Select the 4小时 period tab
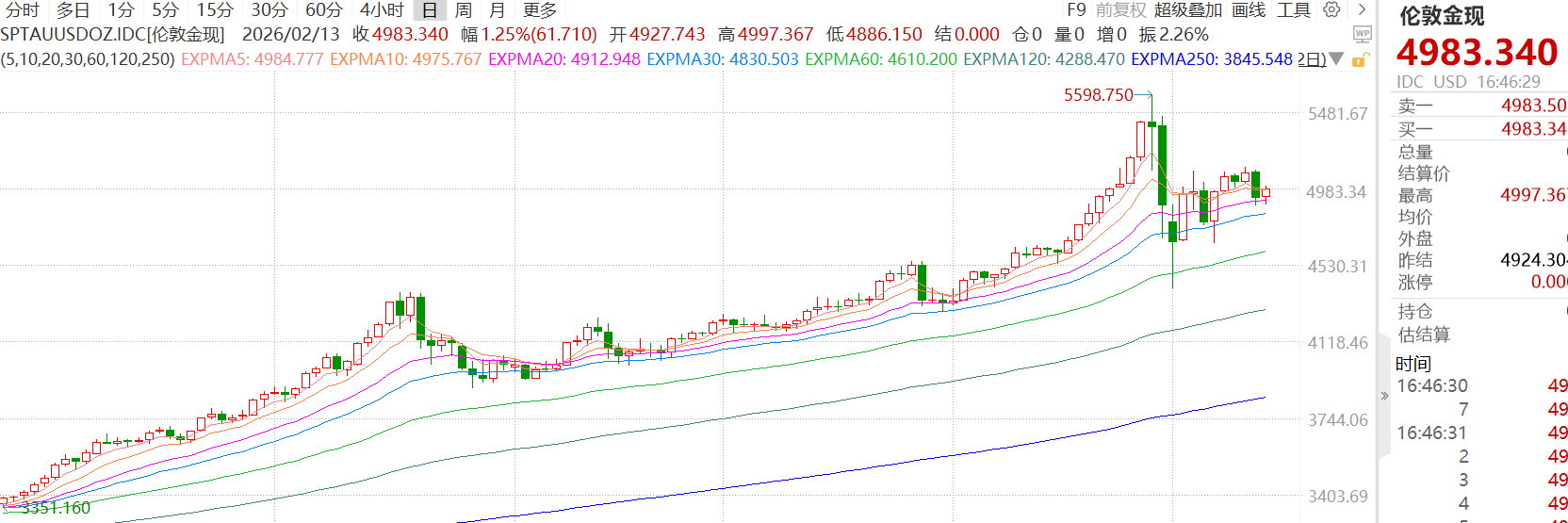This screenshot has width=1568, height=523. 382,9
